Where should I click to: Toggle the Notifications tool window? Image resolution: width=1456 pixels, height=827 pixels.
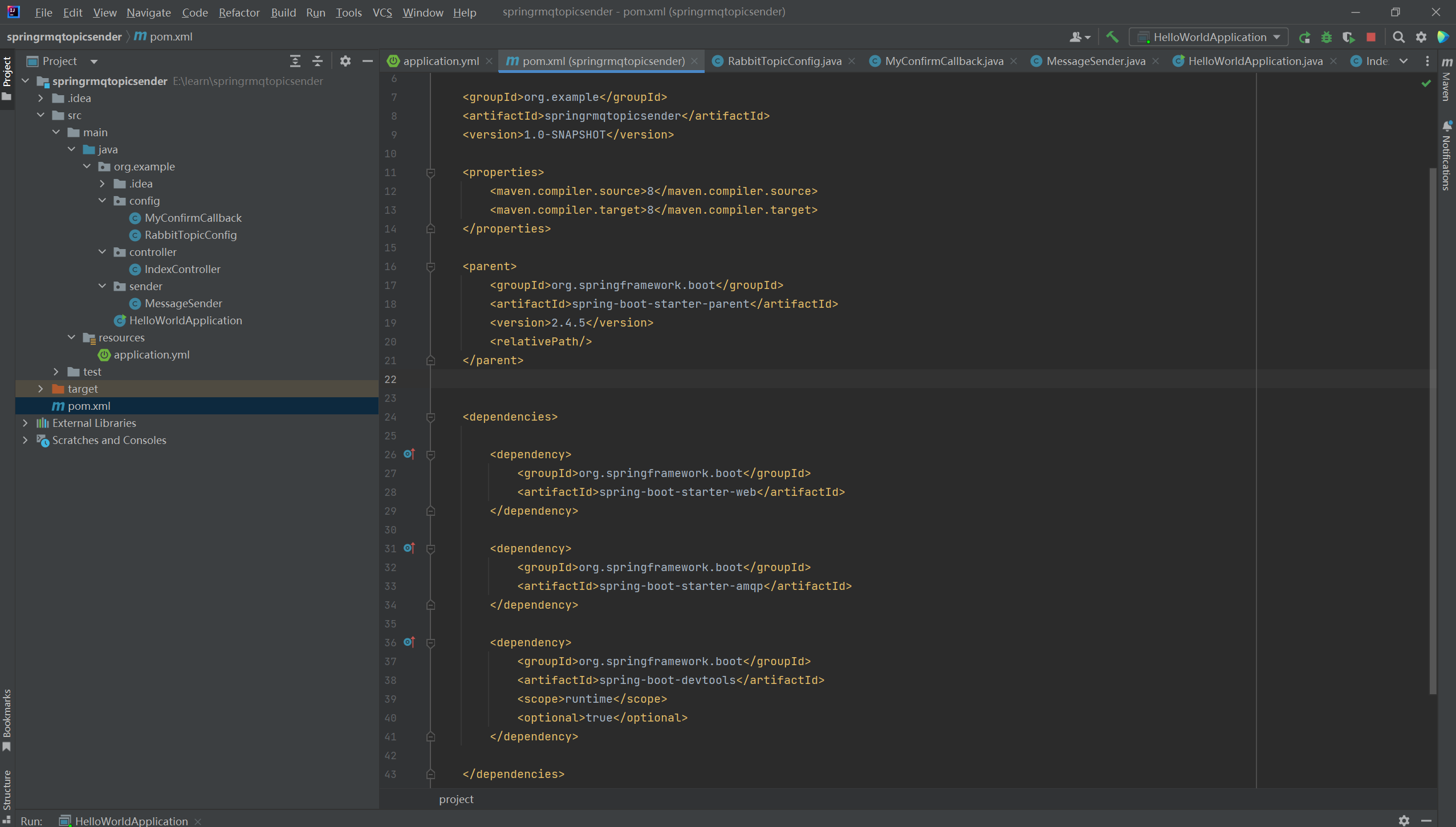[x=1447, y=157]
